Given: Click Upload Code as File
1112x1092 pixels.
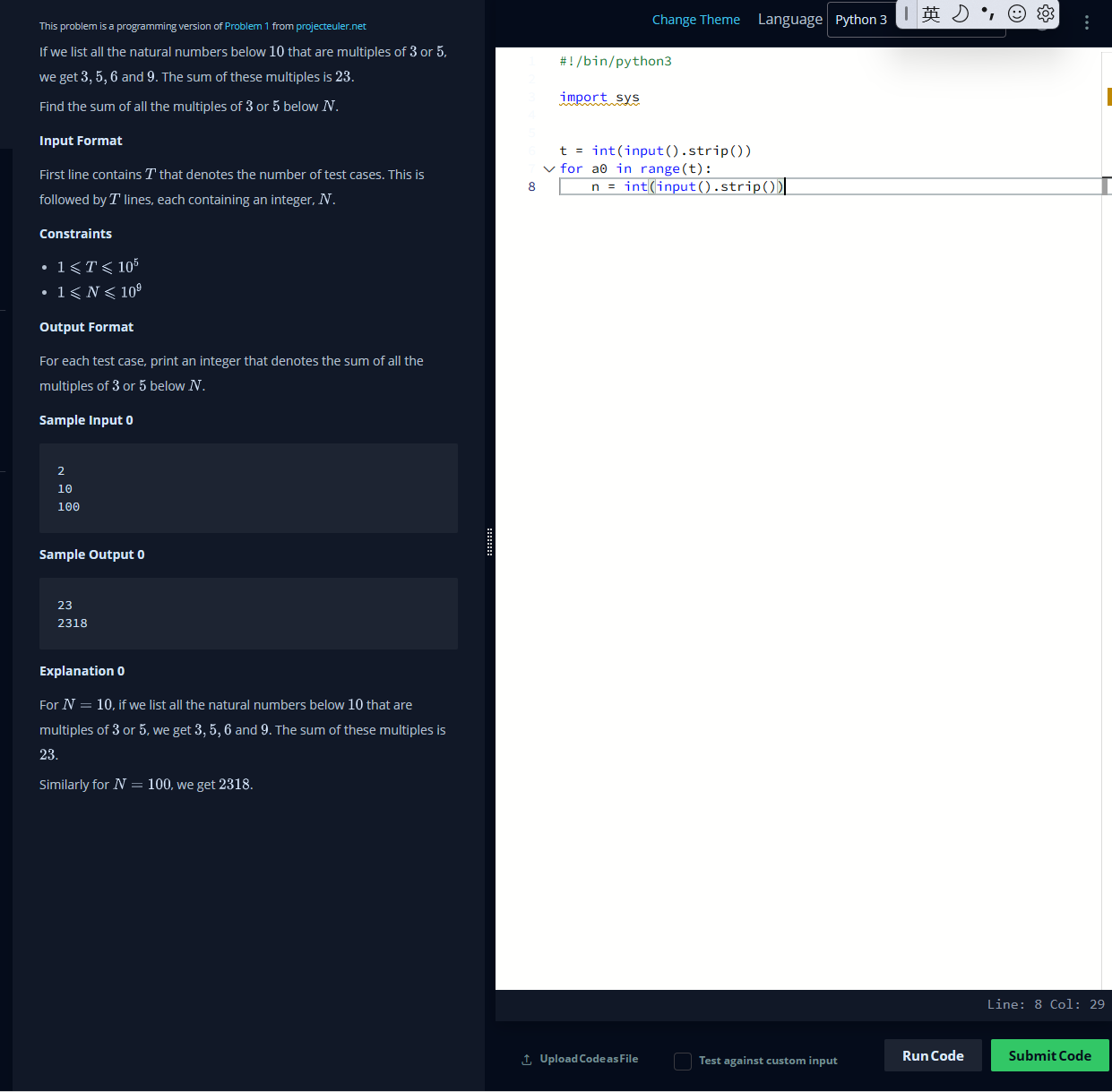Looking at the screenshot, I should (580, 1059).
